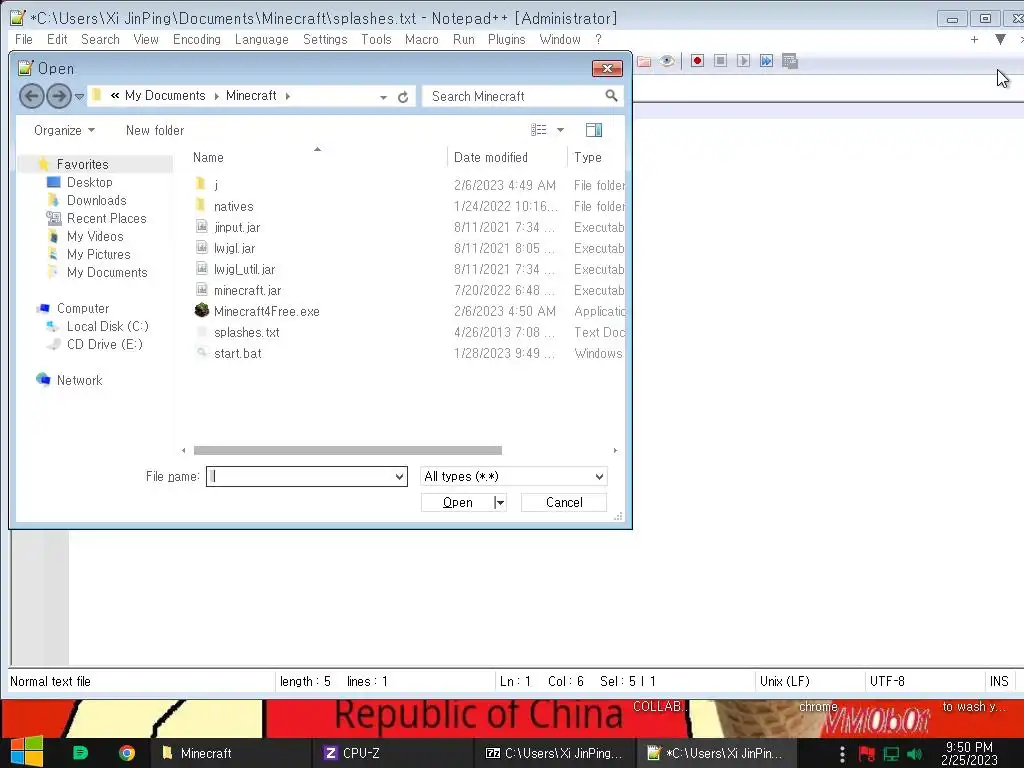Screen dimensions: 1024x768
Task: Click the Save recorded macro icon
Action: pyautogui.click(x=790, y=61)
